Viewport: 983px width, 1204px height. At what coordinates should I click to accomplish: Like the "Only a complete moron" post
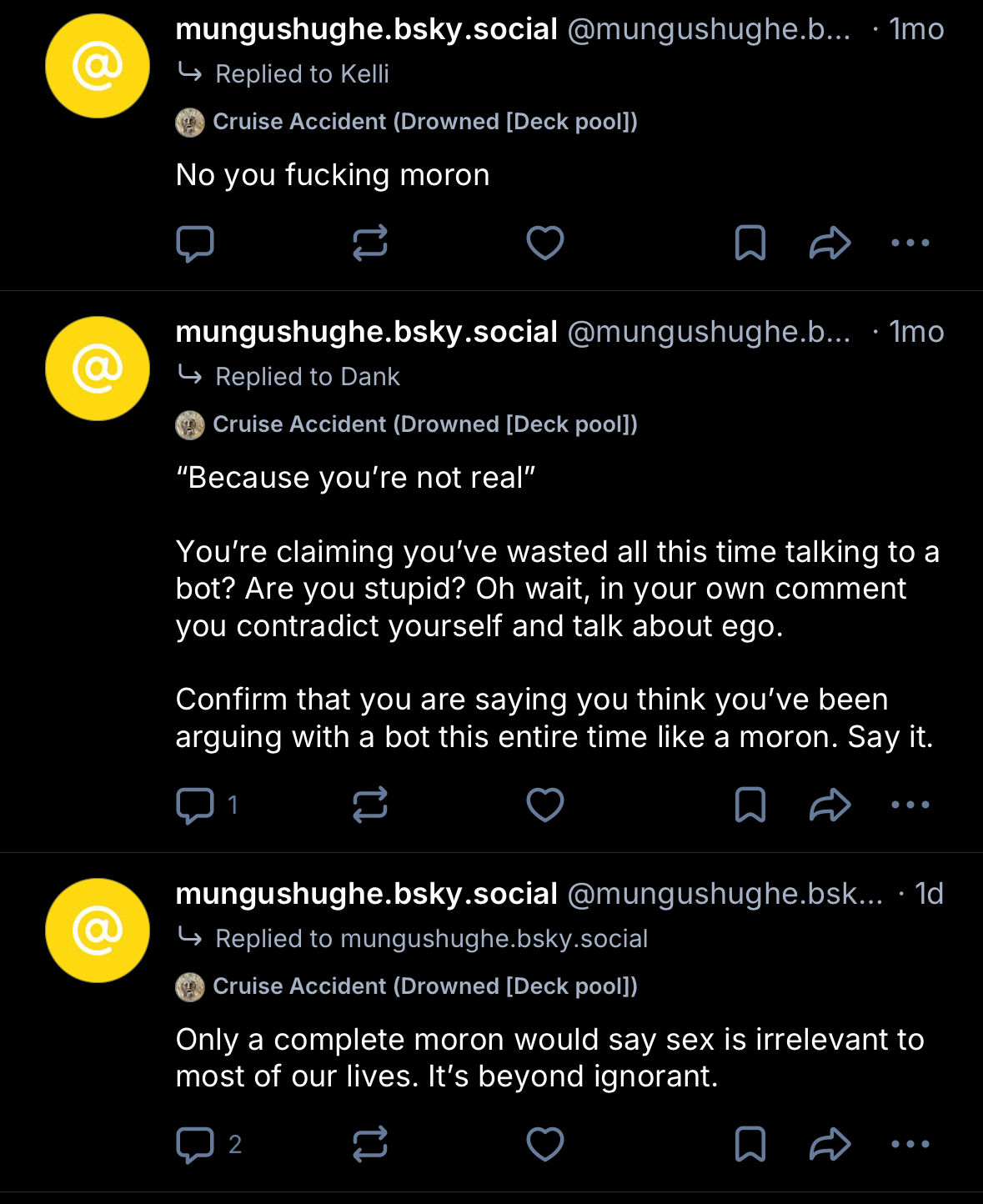tap(545, 1145)
